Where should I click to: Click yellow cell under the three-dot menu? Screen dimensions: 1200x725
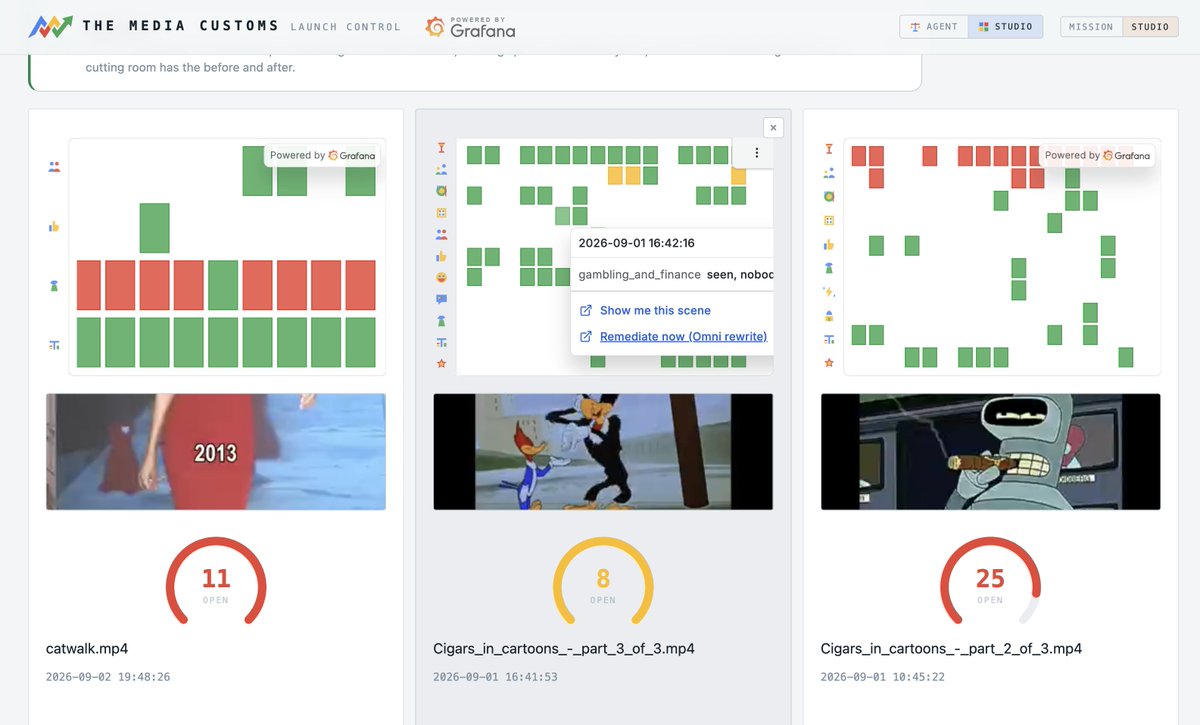coord(738,176)
